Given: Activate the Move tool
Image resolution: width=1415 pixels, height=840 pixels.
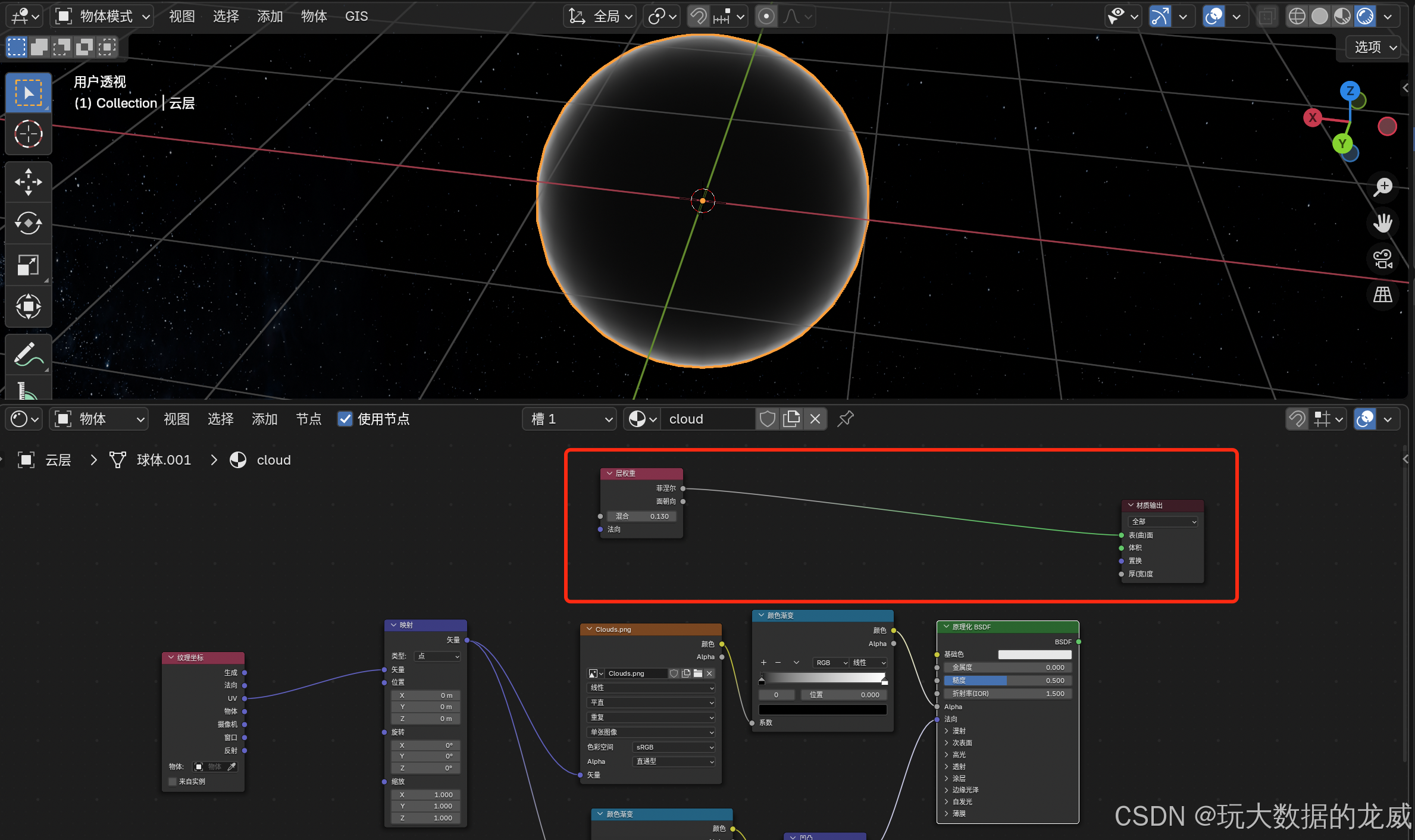Looking at the screenshot, I should (x=28, y=182).
